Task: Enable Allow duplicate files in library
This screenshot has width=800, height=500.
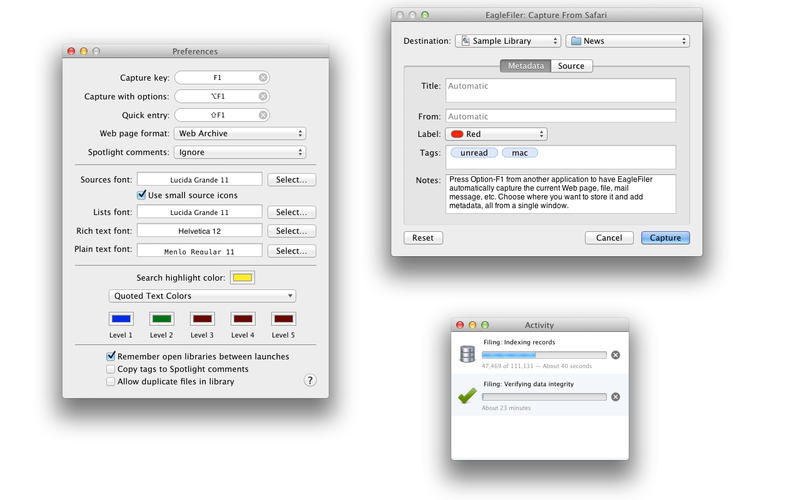Action: [x=111, y=382]
